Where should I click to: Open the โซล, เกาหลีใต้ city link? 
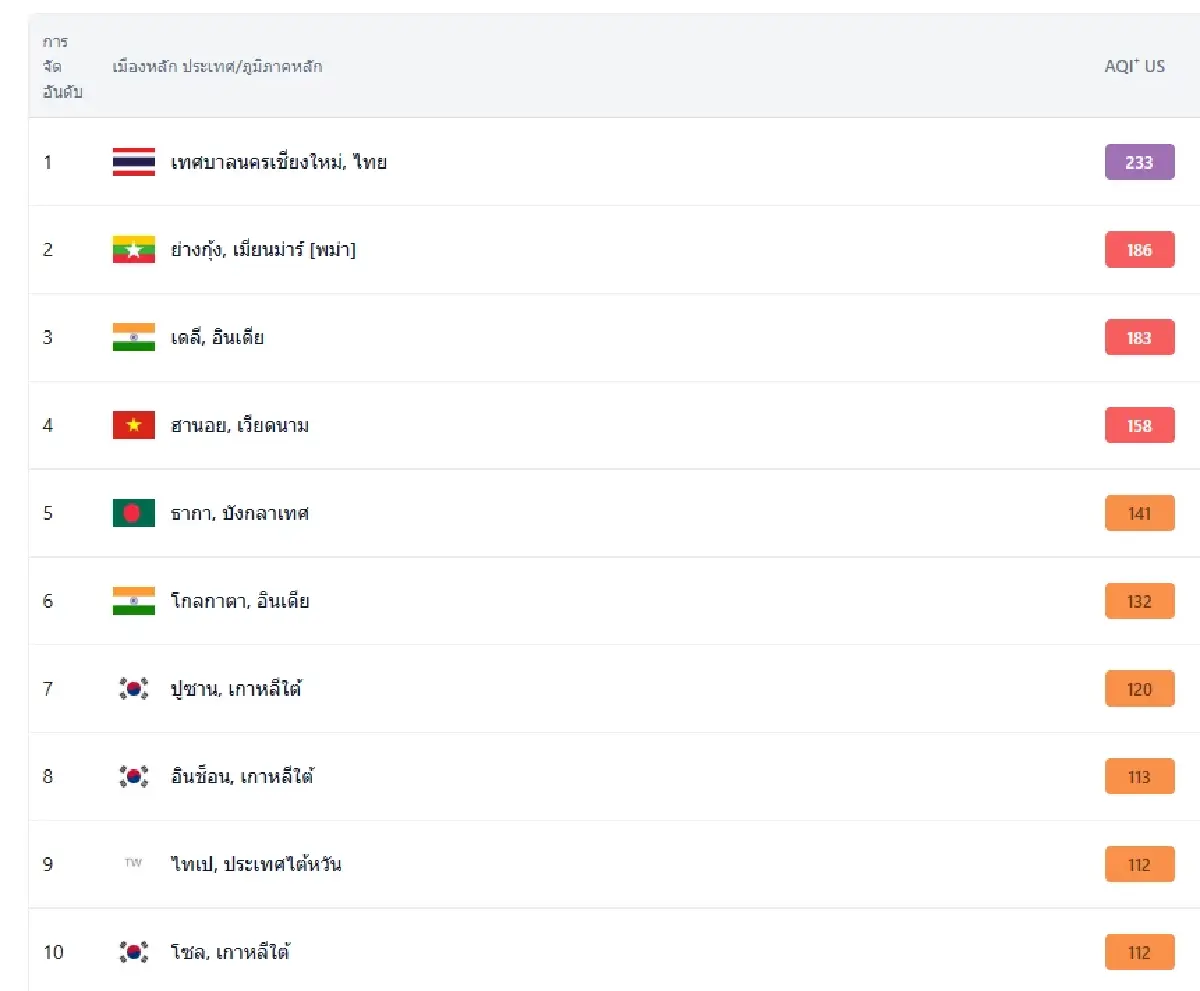click(230, 952)
